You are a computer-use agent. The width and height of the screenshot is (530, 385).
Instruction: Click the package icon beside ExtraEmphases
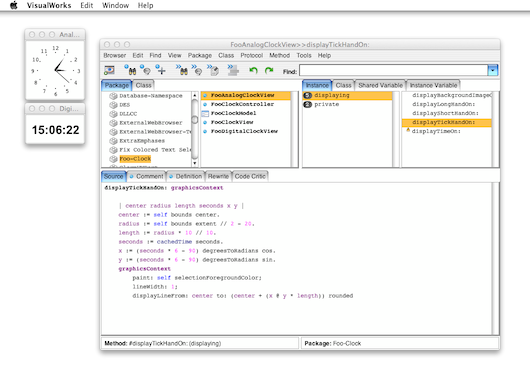coord(113,141)
